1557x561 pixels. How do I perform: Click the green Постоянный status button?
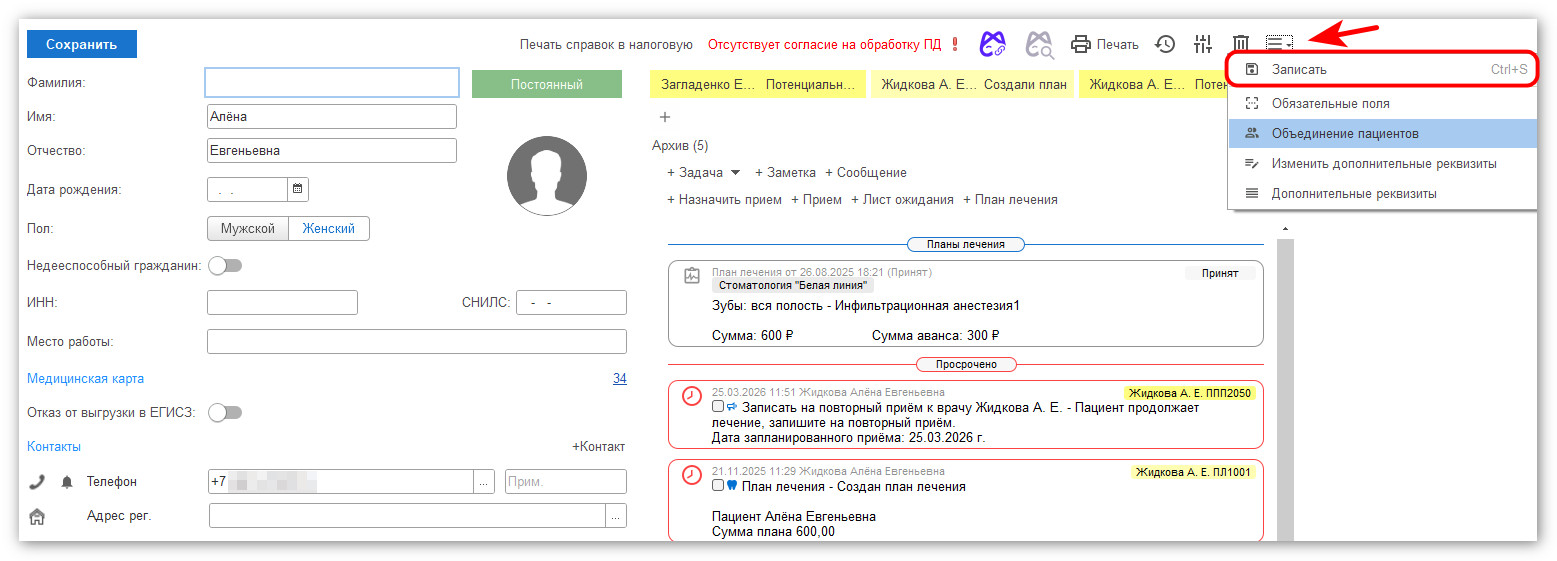[547, 84]
